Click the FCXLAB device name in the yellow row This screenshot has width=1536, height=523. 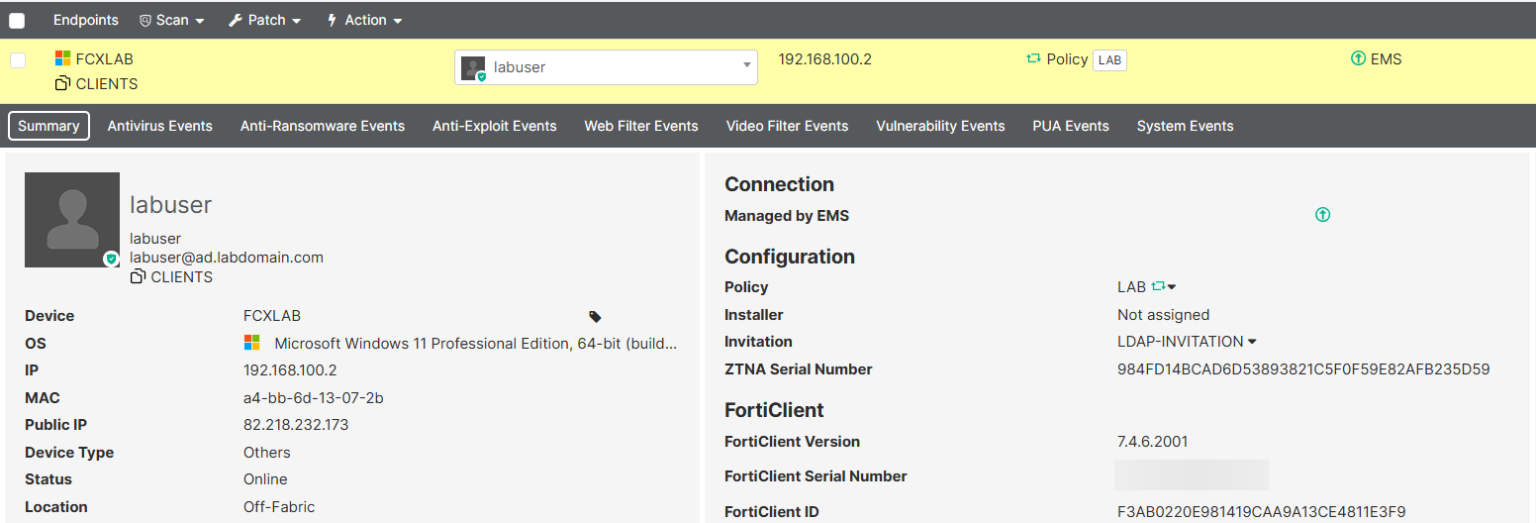104,59
